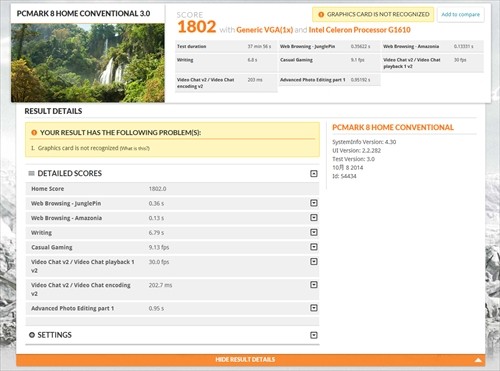Click the Writing value 6.79 s
The width and height of the screenshot is (500, 371).
coord(156,233)
